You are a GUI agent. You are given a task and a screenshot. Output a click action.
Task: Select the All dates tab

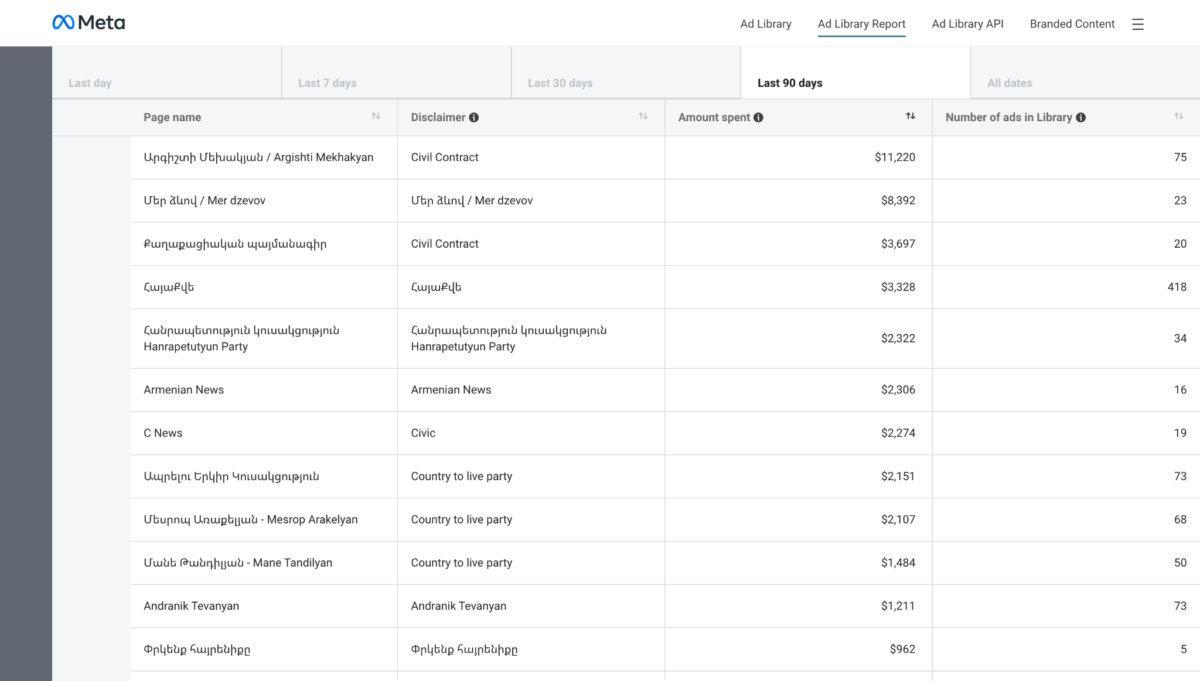[1009, 83]
